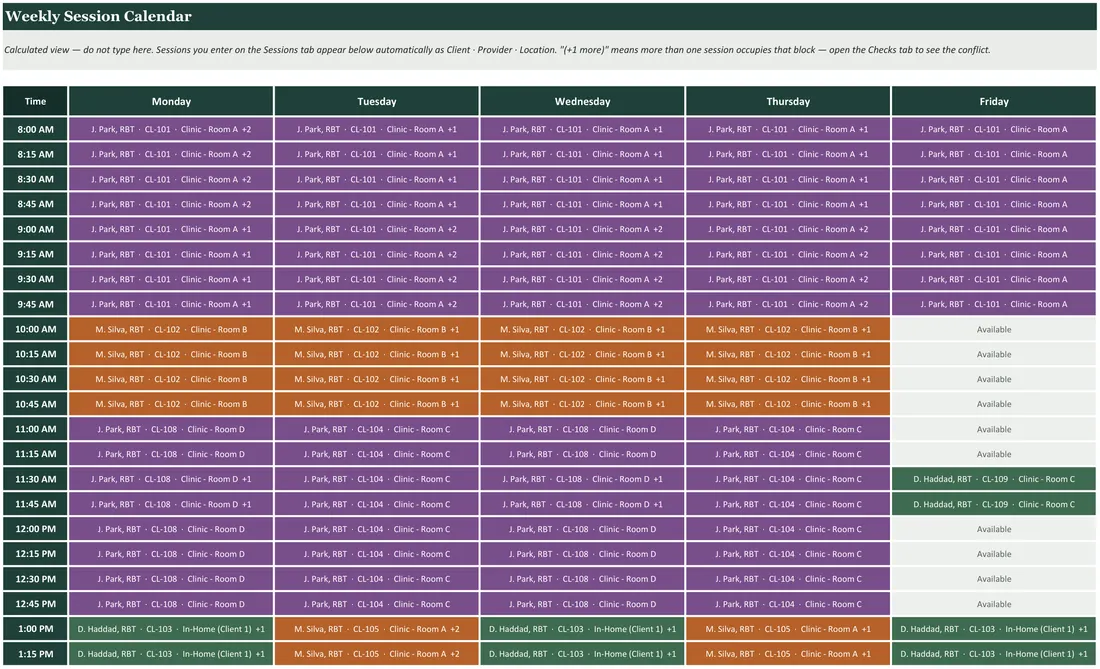This screenshot has height=669, width=1100.
Task: Select Thursday 8:45 AM J. Park session
Action: tap(788, 204)
